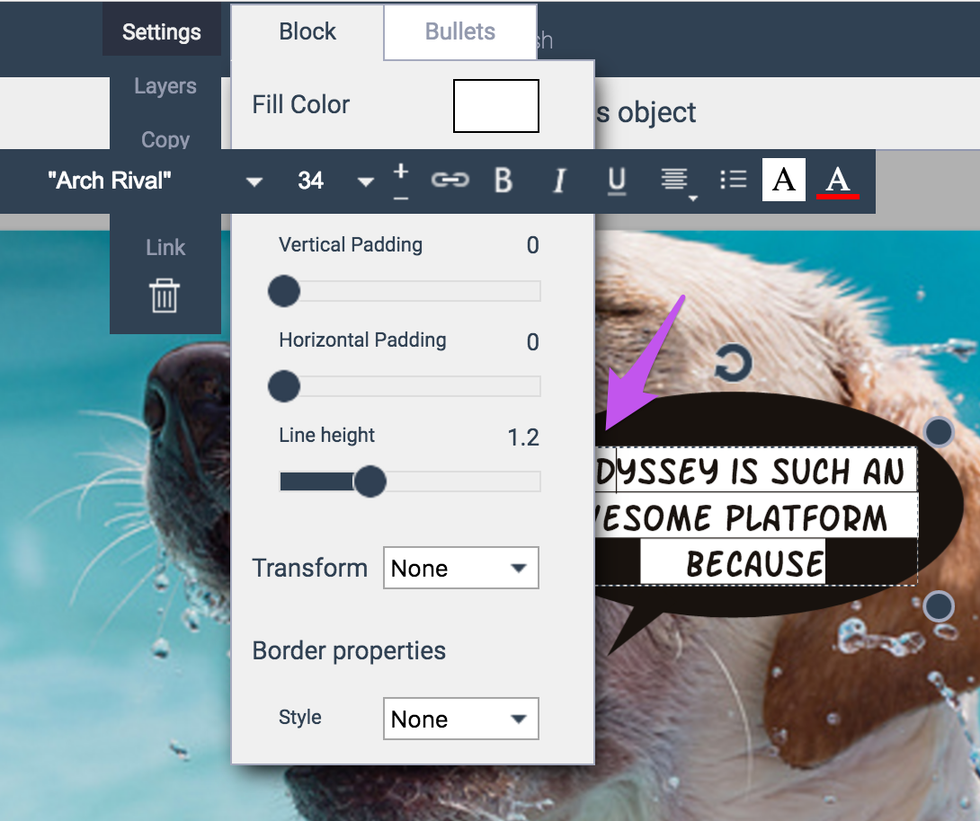980x821 pixels.
Task: Open red-underlined text color picker
Action: [838, 181]
